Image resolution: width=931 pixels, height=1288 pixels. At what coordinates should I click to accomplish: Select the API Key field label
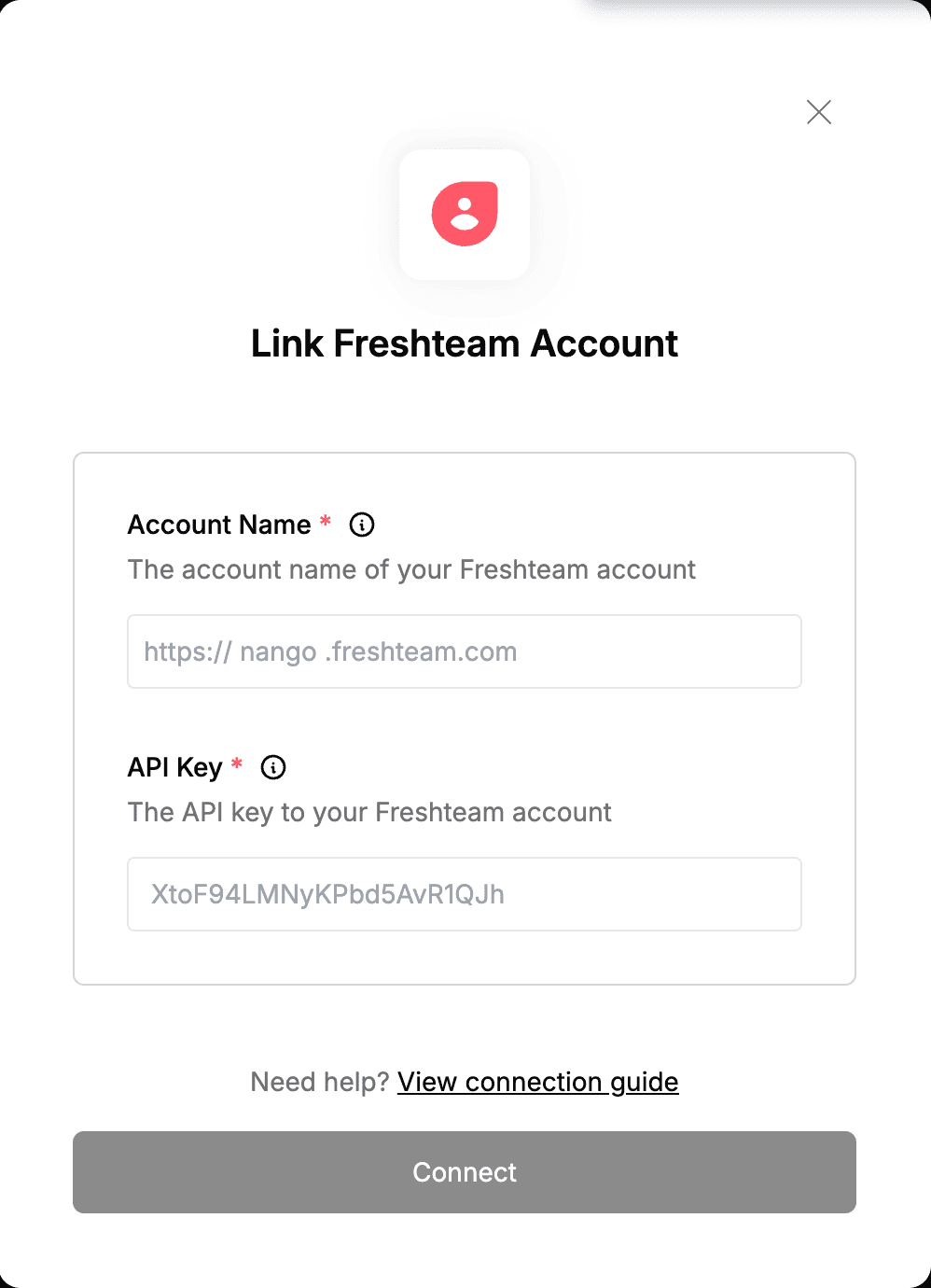(175, 767)
